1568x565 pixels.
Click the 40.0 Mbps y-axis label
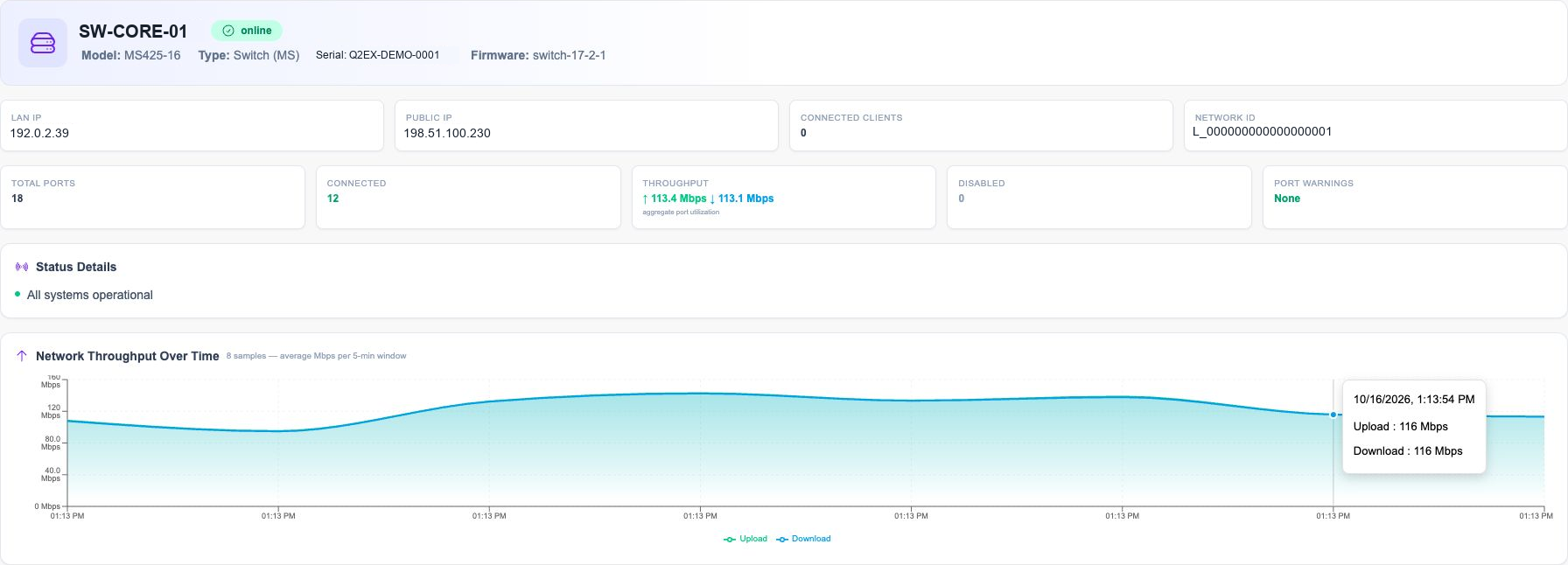pos(52,474)
